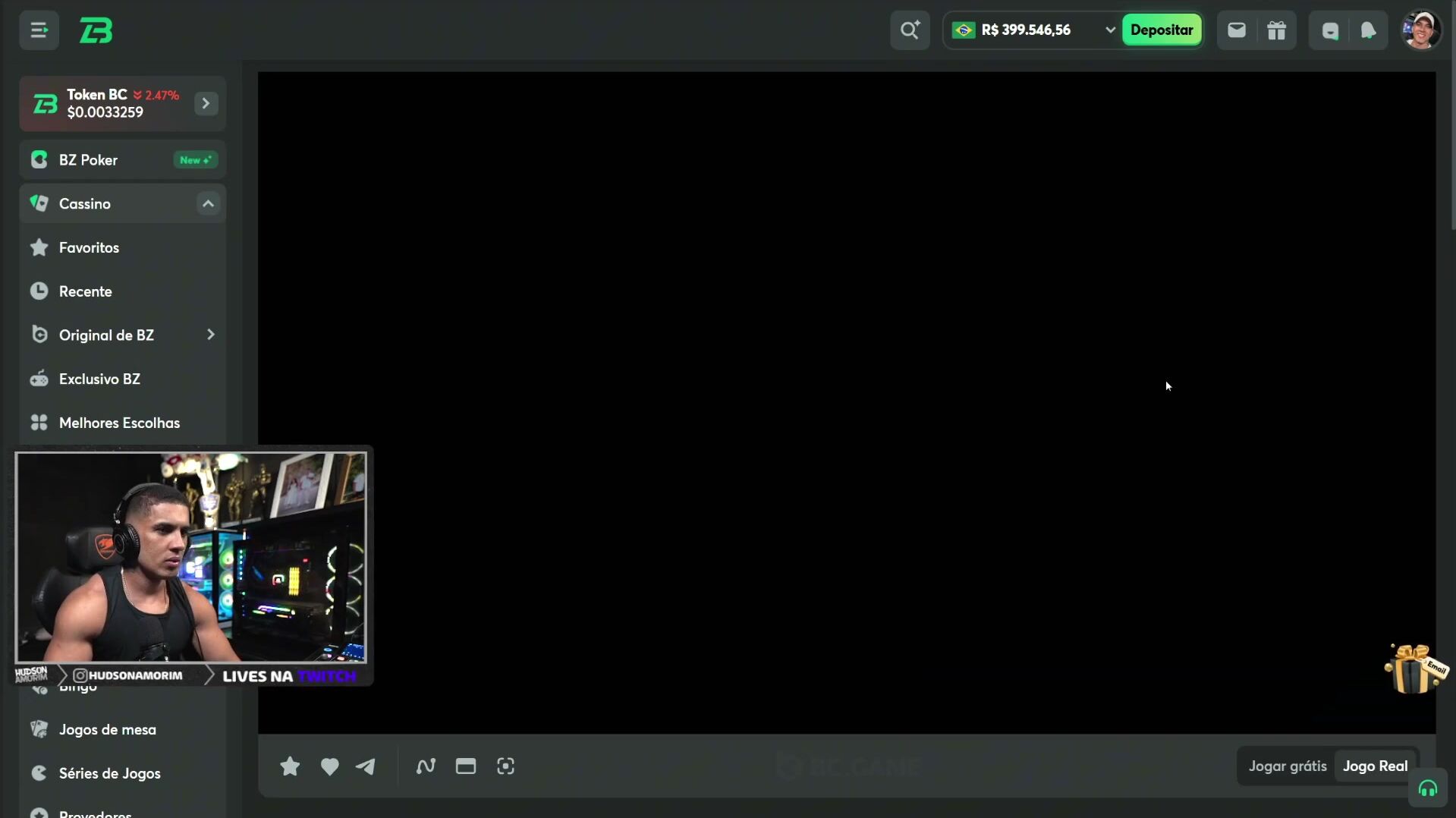Add game to favorites star icon
Screen dimensions: 1456x818
[x=290, y=767]
